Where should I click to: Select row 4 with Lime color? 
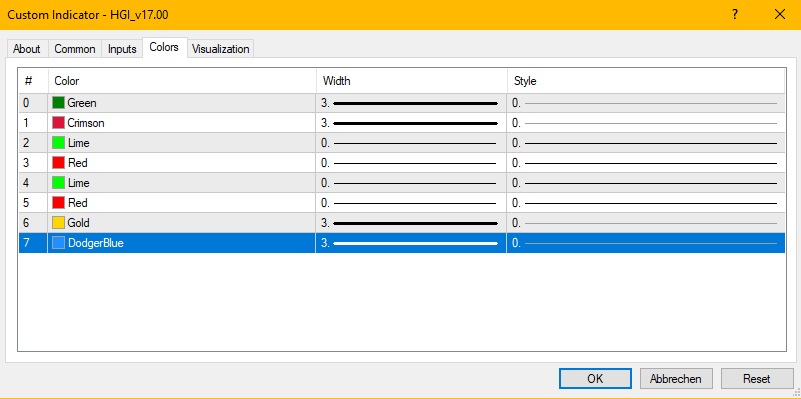tap(402, 183)
